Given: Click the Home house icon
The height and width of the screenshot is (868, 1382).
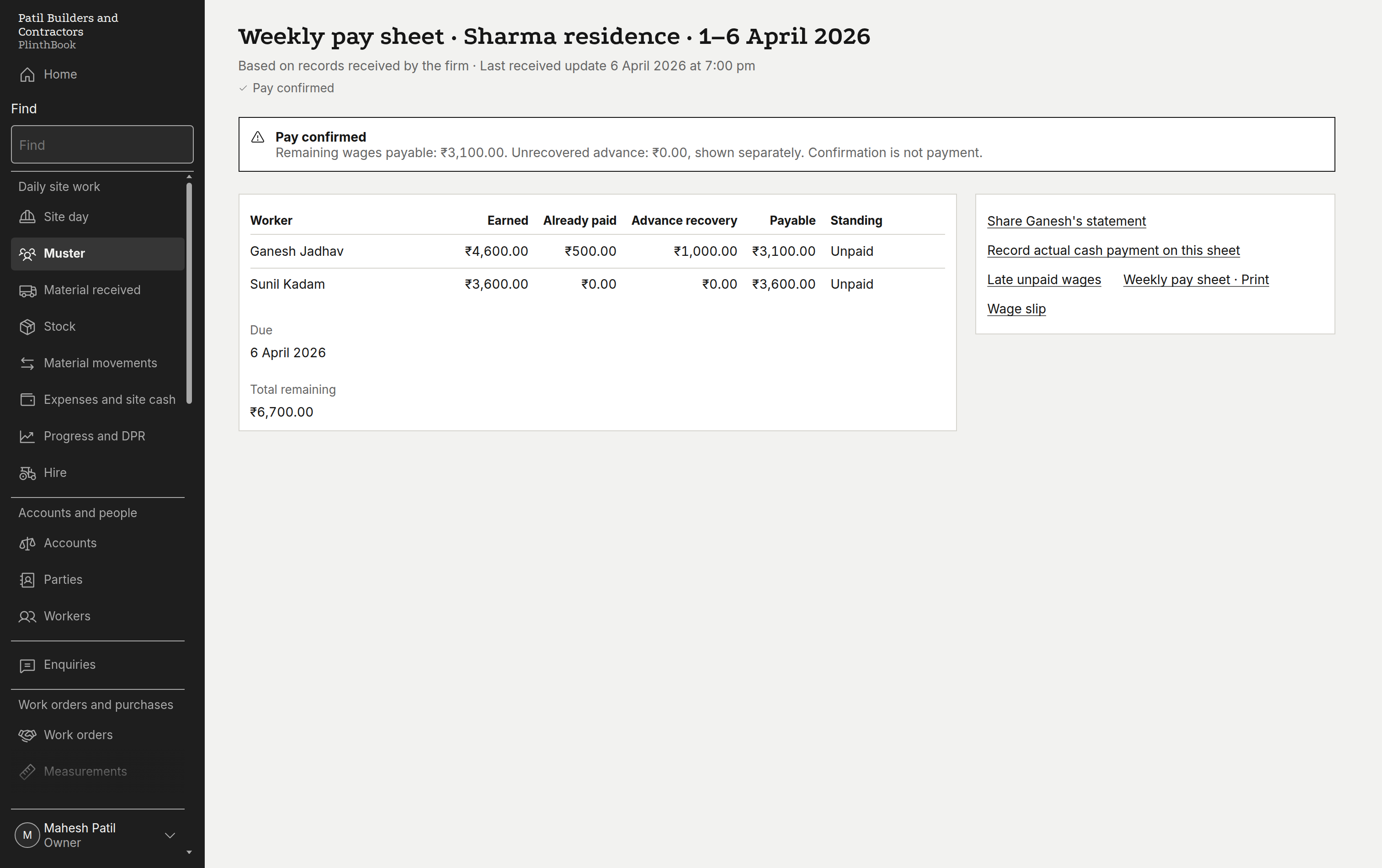Looking at the screenshot, I should pos(27,74).
